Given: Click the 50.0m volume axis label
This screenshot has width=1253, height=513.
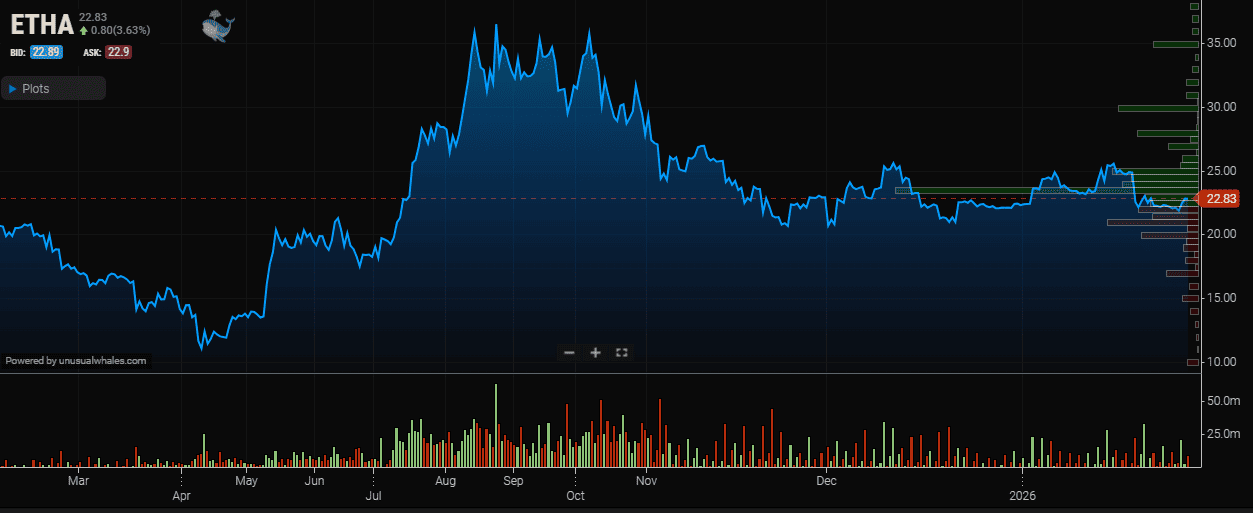Looking at the screenshot, I should coord(1224,400).
